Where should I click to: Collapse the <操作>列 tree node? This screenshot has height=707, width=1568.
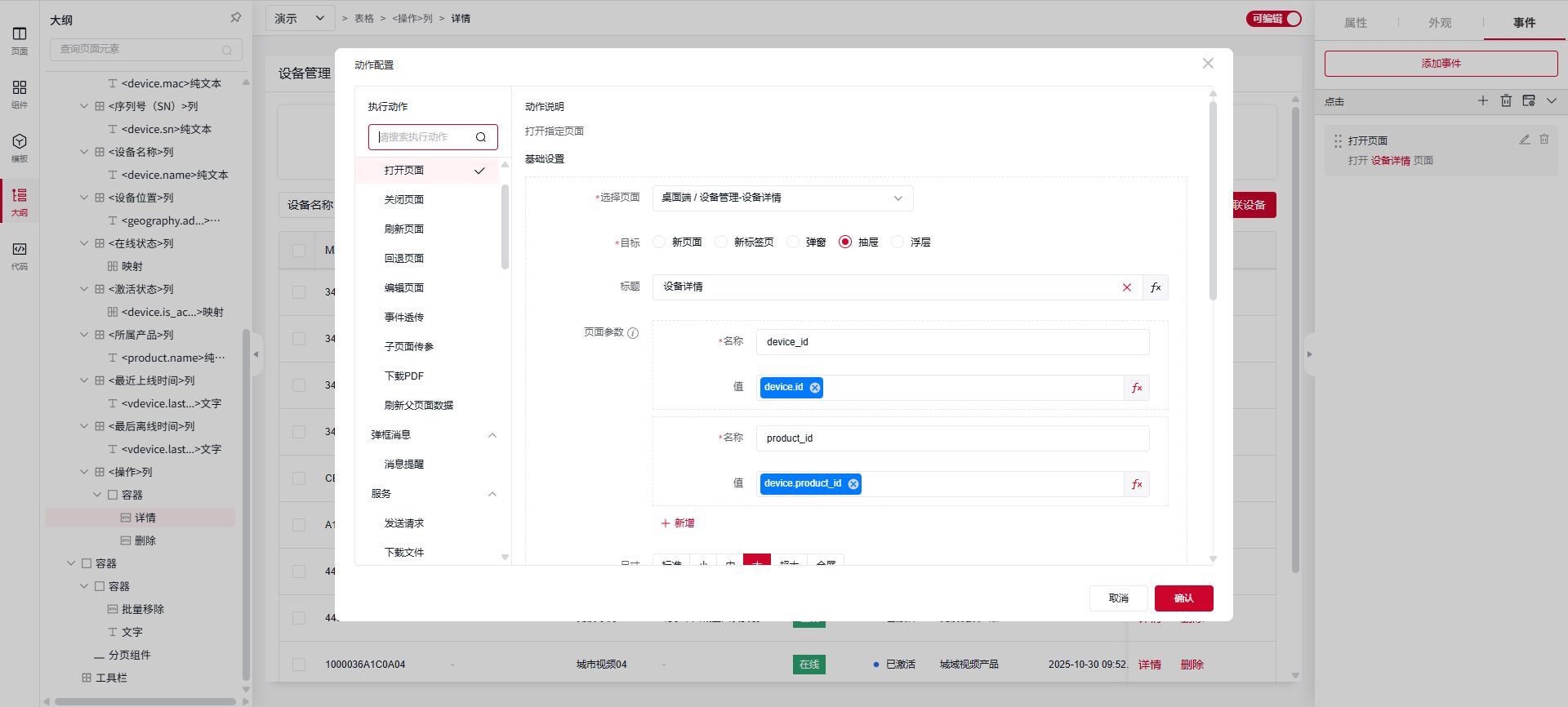pyautogui.click(x=84, y=472)
